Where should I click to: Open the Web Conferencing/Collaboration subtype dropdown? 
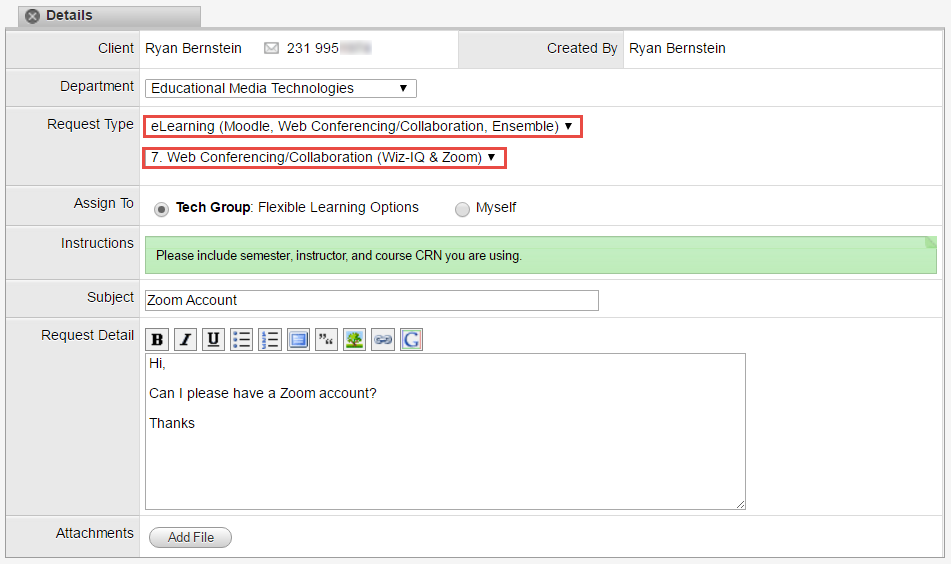click(324, 158)
